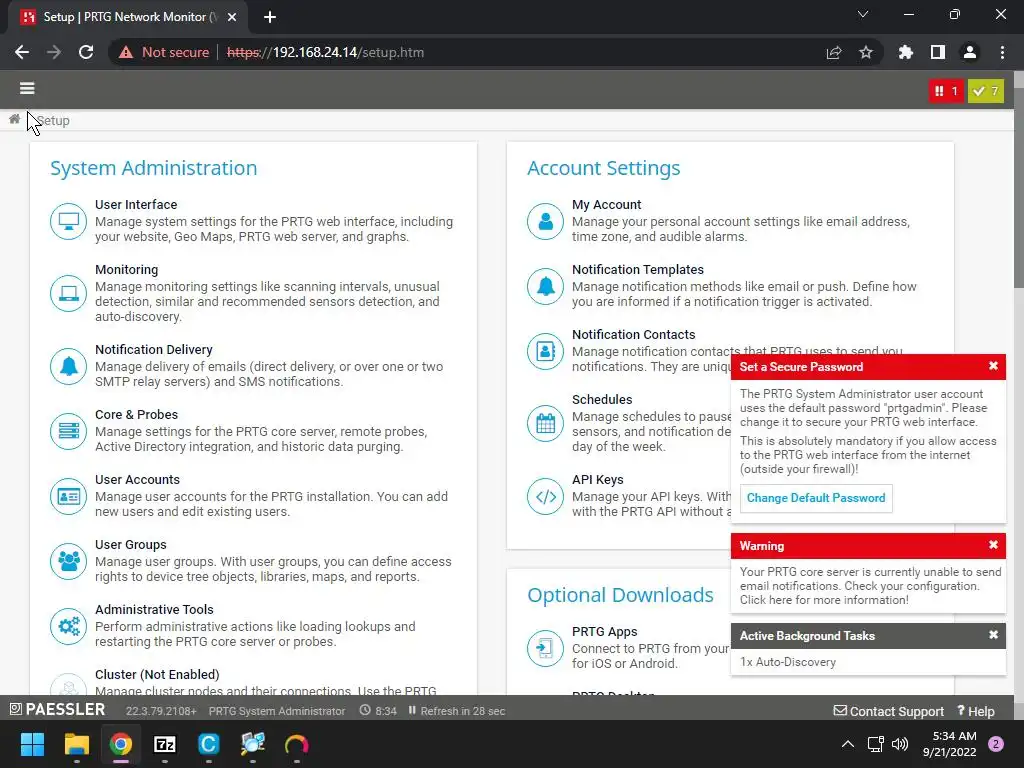Click the Core & Probes server icon
The image size is (1024, 768).
tap(69, 431)
